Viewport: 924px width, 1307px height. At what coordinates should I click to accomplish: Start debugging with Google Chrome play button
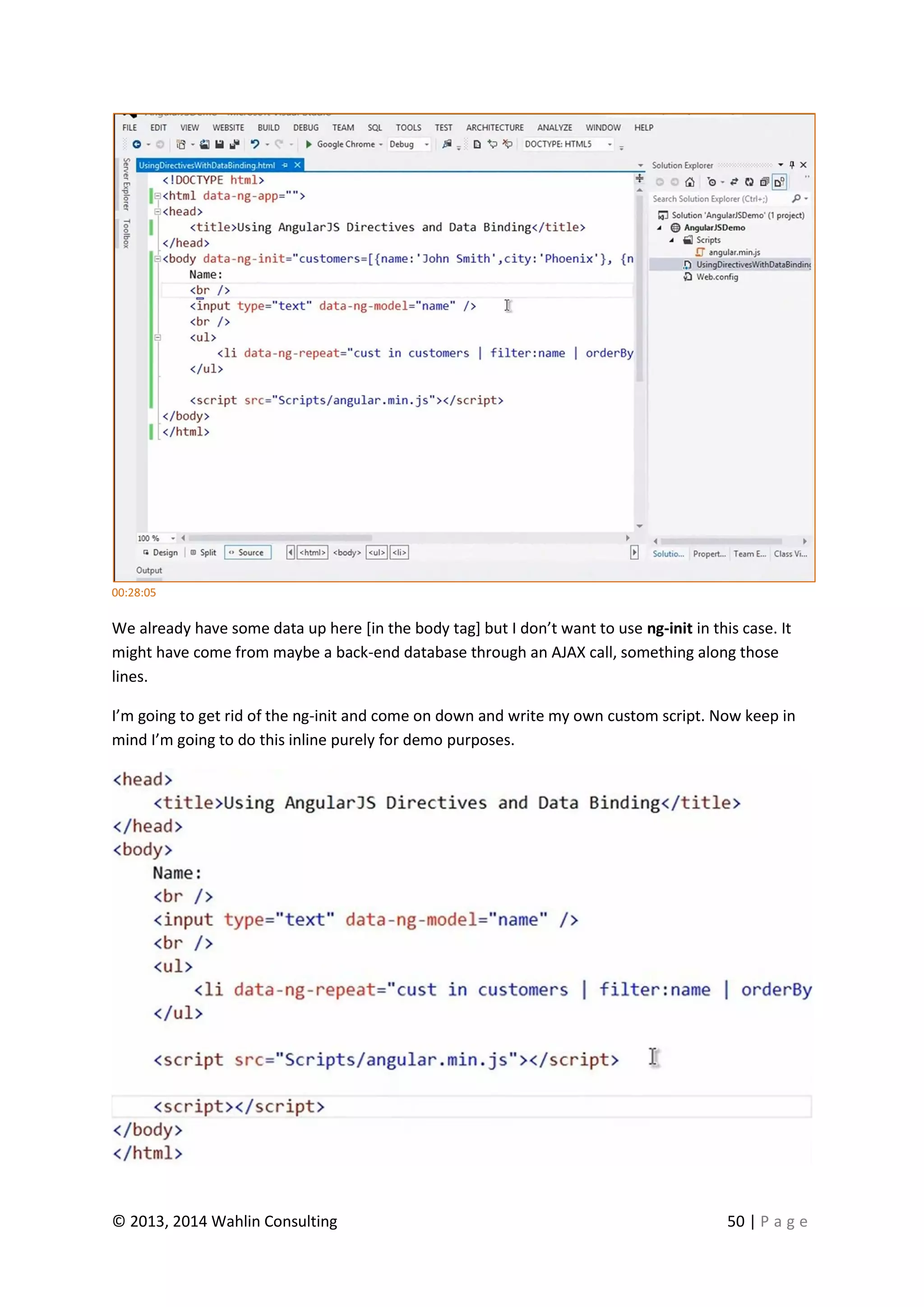(x=309, y=144)
